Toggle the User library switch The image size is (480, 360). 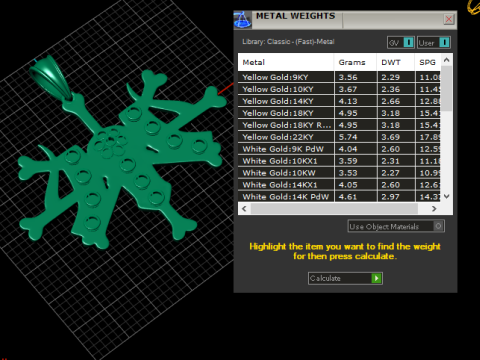pyautogui.click(x=434, y=43)
